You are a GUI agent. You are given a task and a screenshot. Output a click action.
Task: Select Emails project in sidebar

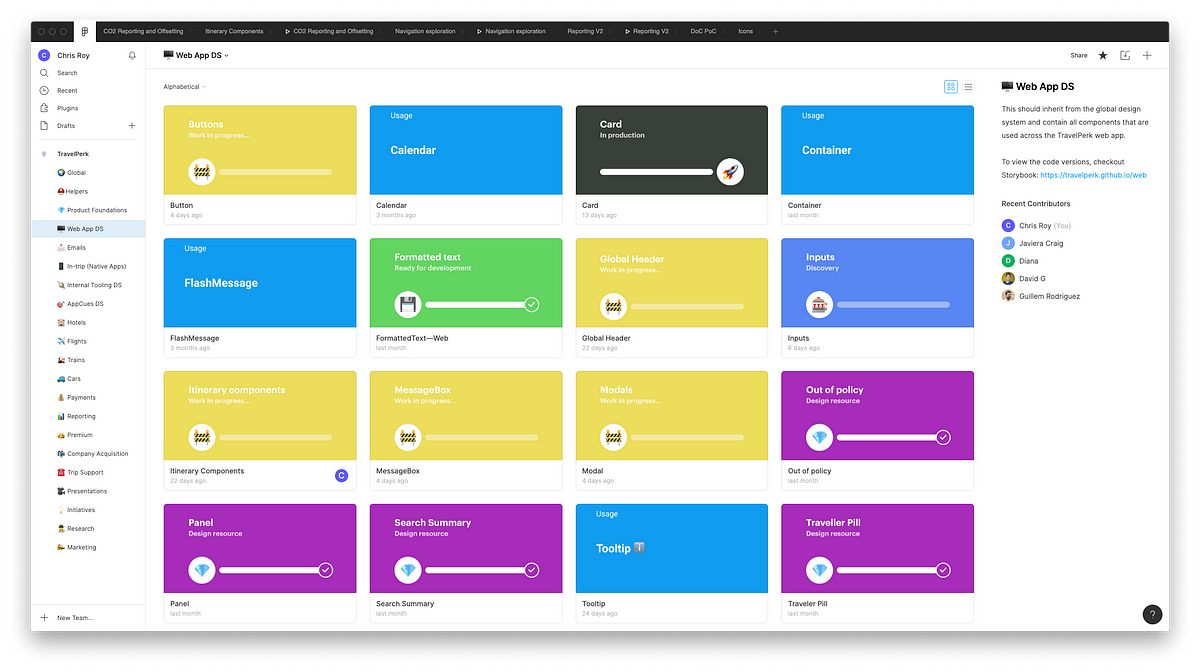click(x=88, y=248)
